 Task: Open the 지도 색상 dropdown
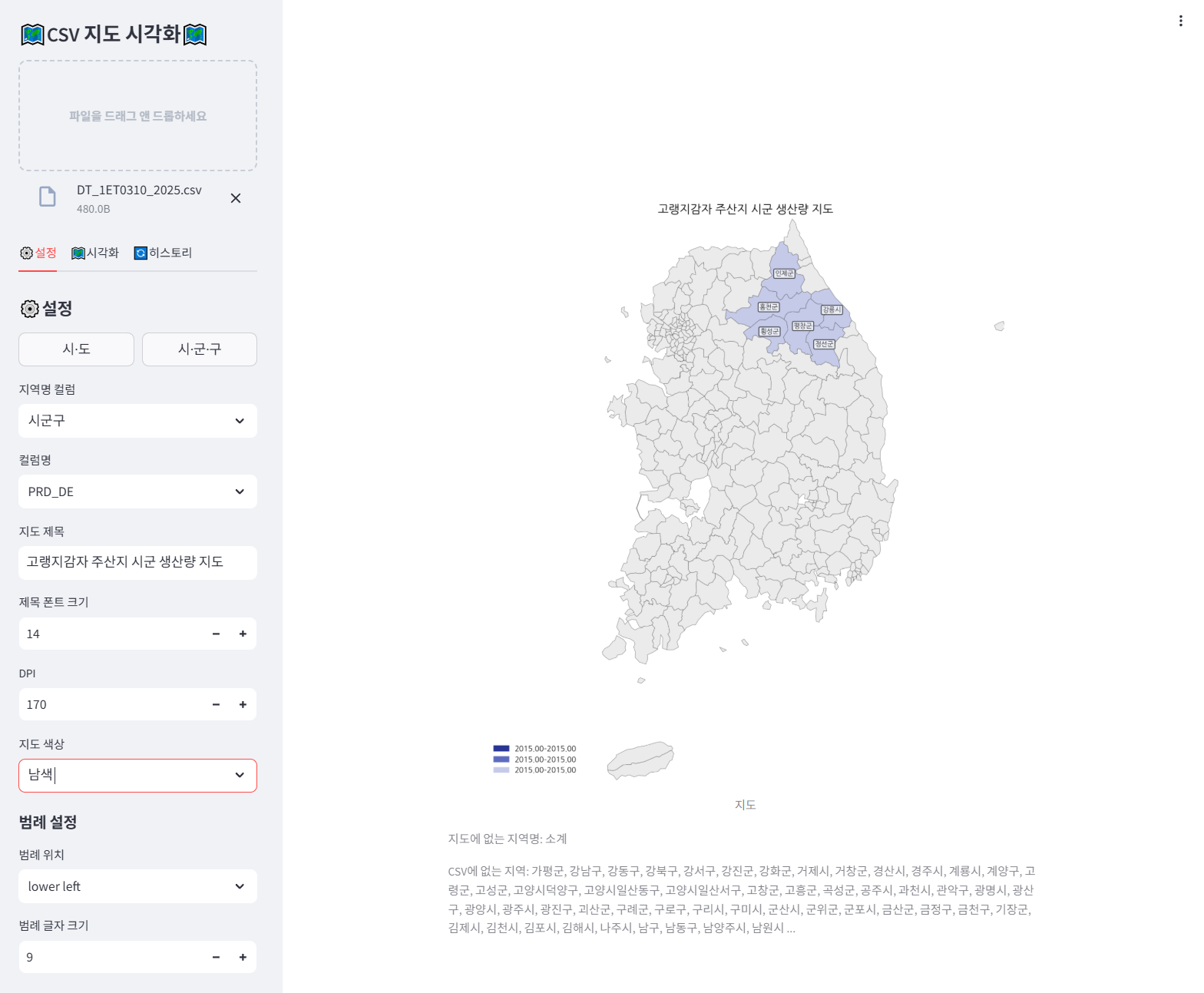click(x=138, y=776)
